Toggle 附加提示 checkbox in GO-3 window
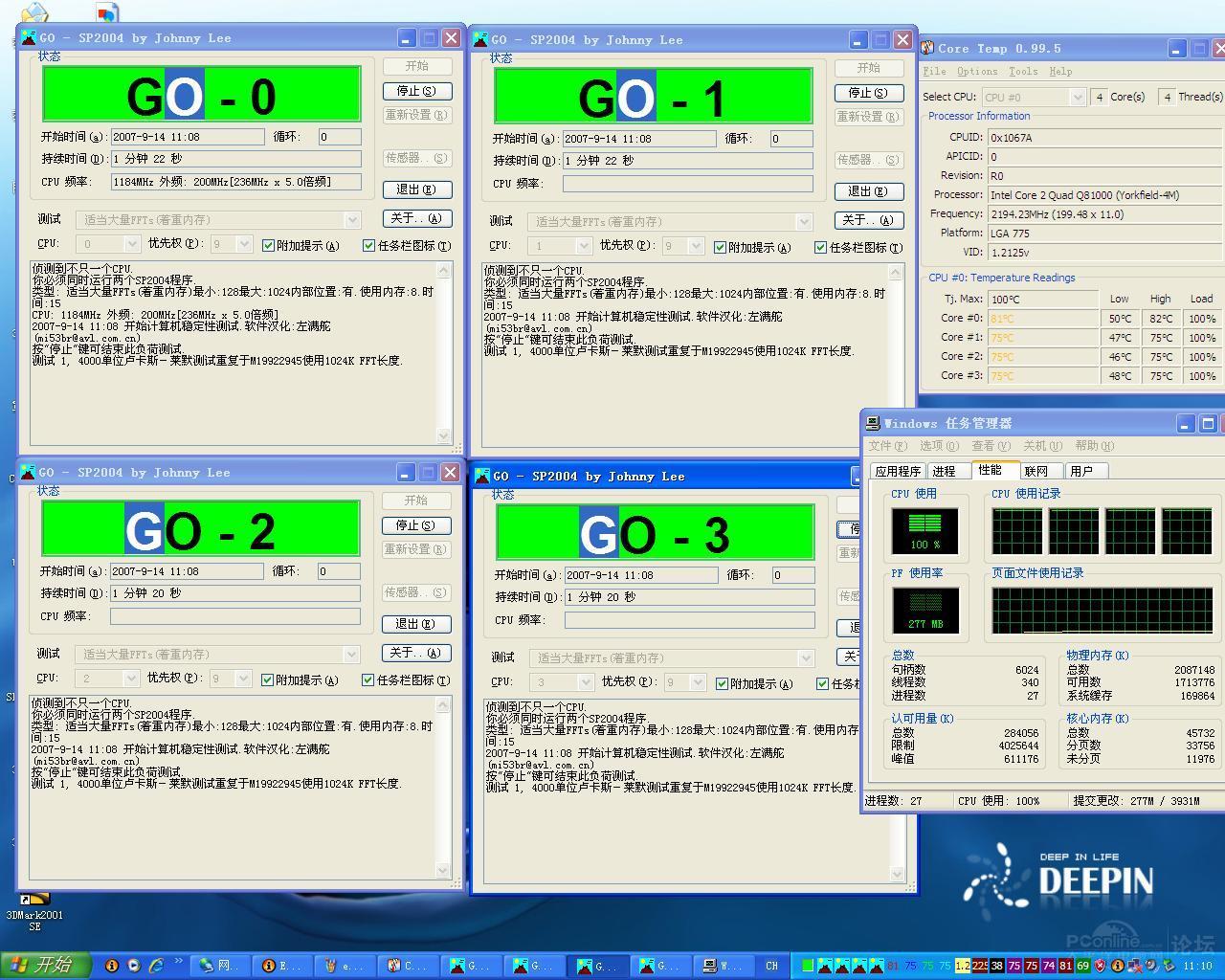Screen dimensions: 1225x980 (723, 683)
